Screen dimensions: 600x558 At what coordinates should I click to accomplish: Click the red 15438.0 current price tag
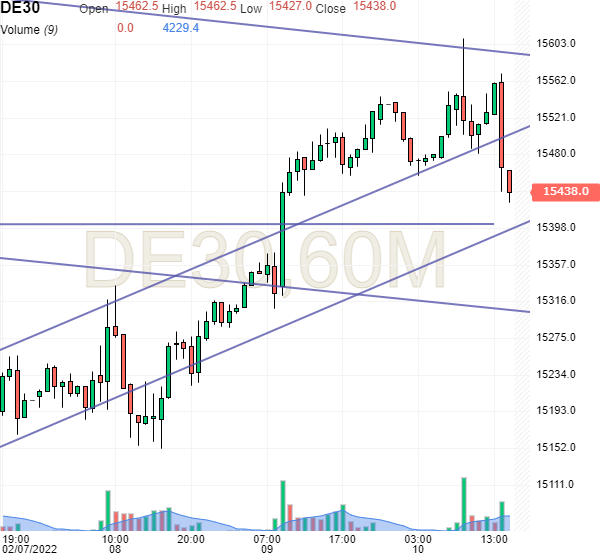565,191
